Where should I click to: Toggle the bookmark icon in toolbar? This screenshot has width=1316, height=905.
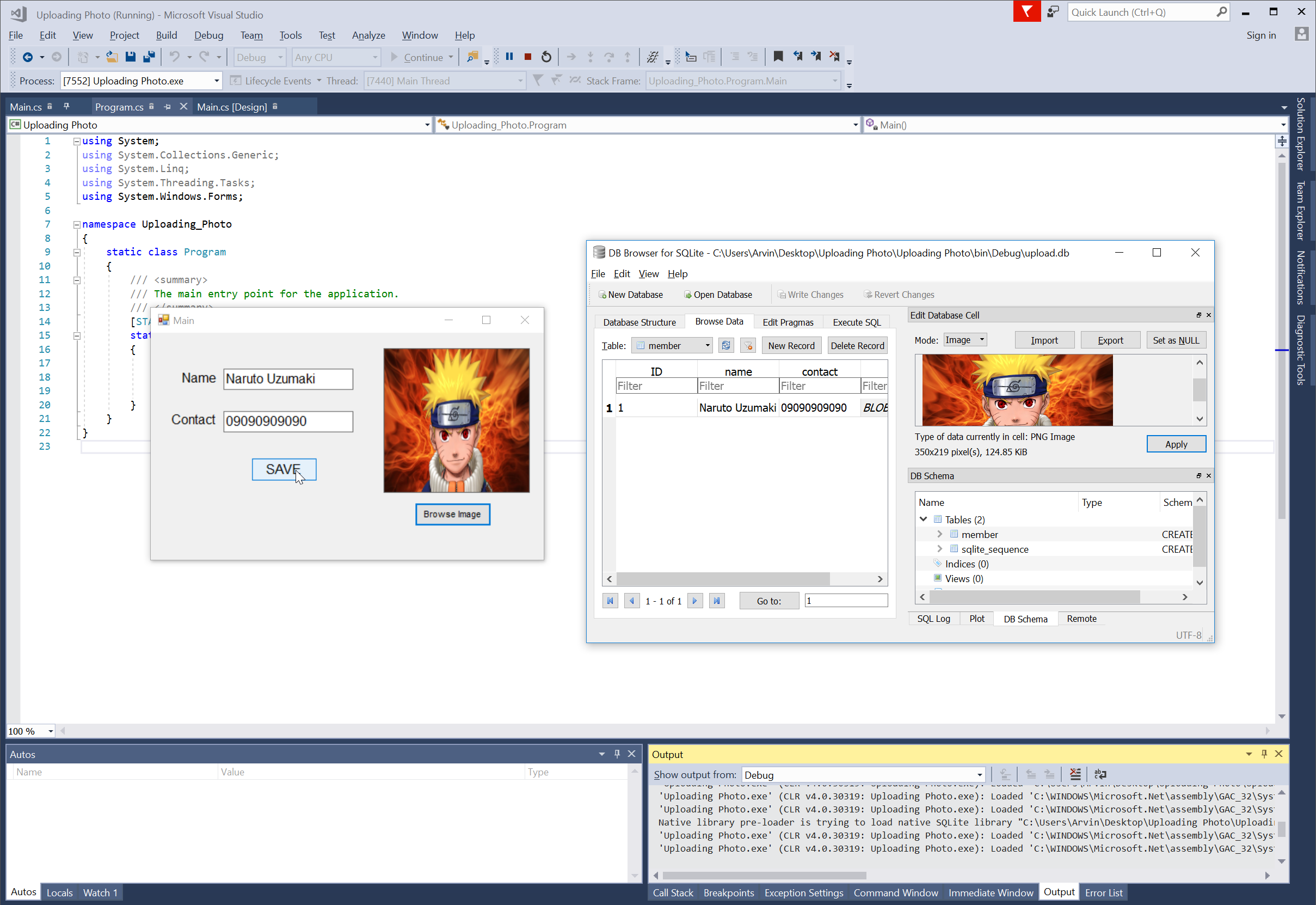[778, 56]
